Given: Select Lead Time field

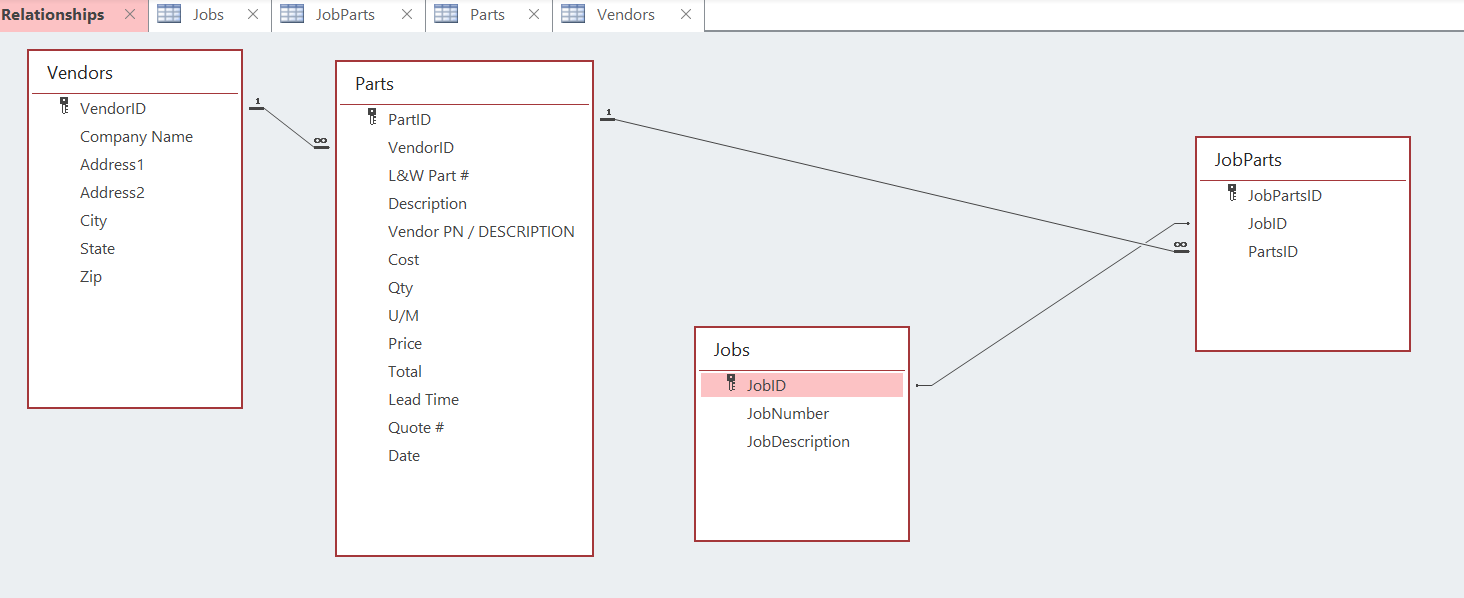Looking at the screenshot, I should 423,400.
